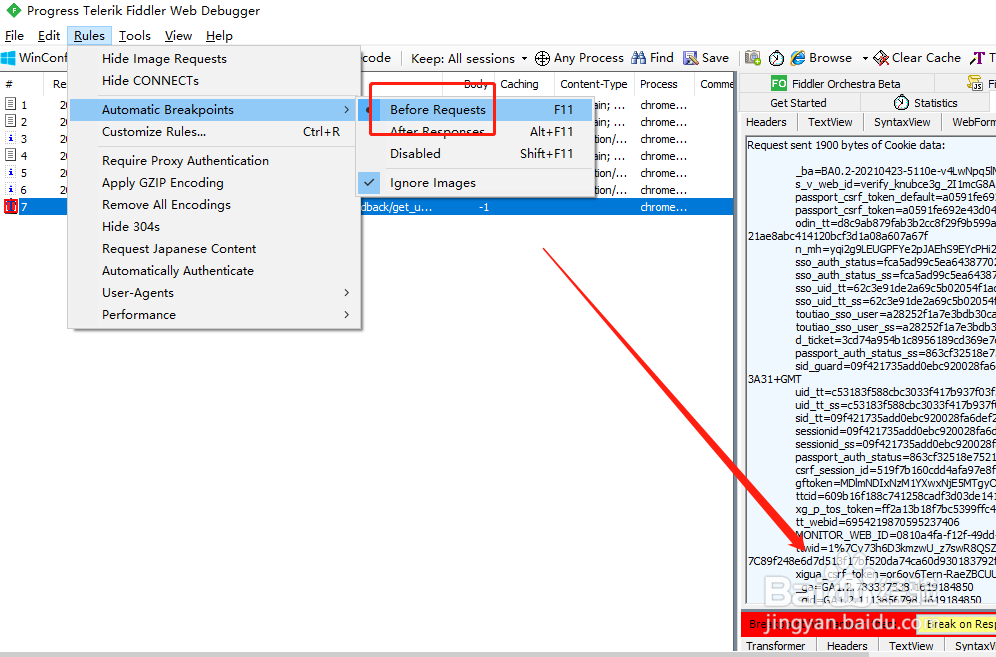The image size is (996, 657).
Task: Switch to the request TextView tab
Action: coord(830,122)
